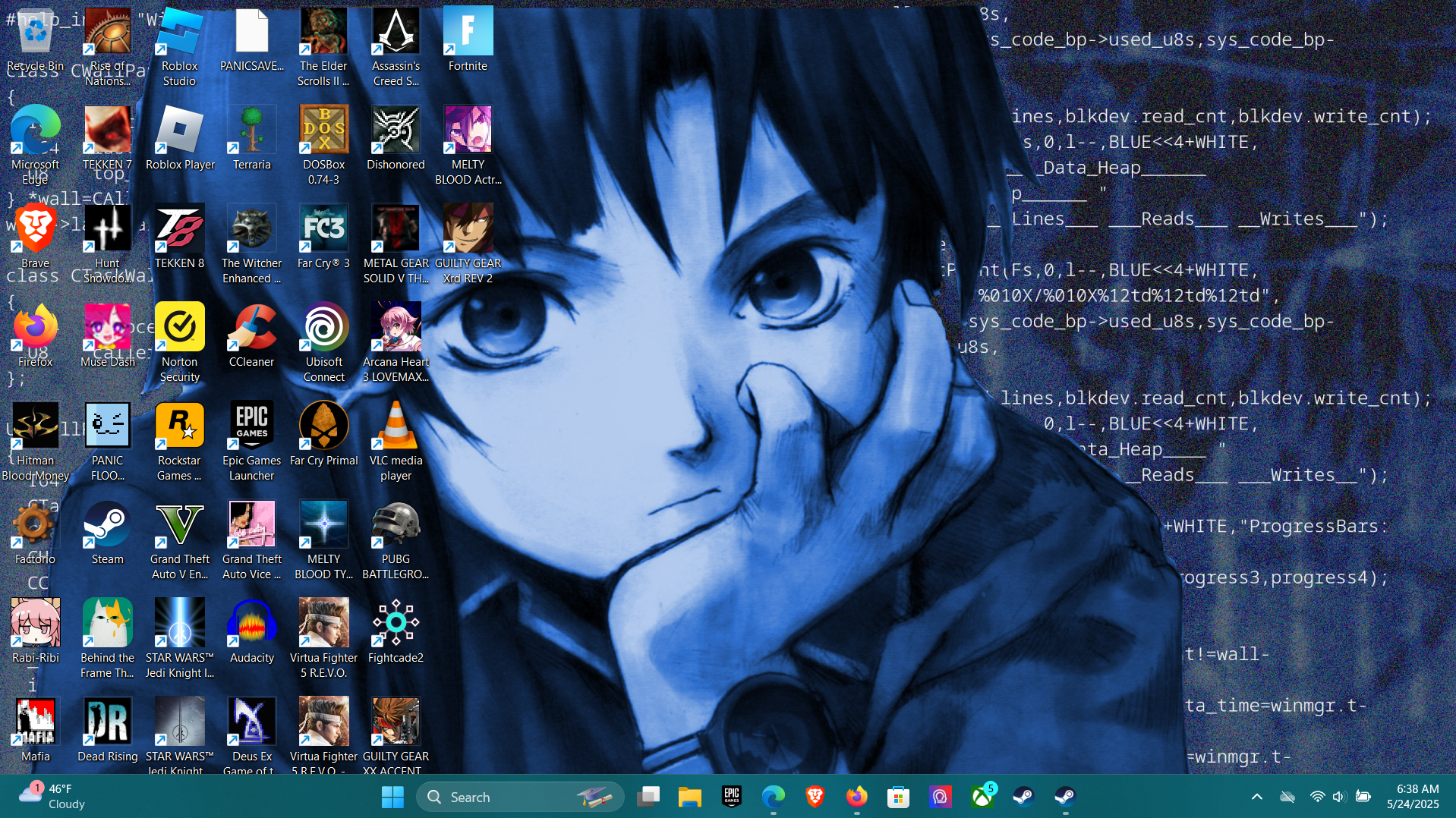
Task: Focus the taskbar Search box
Action: (x=520, y=798)
